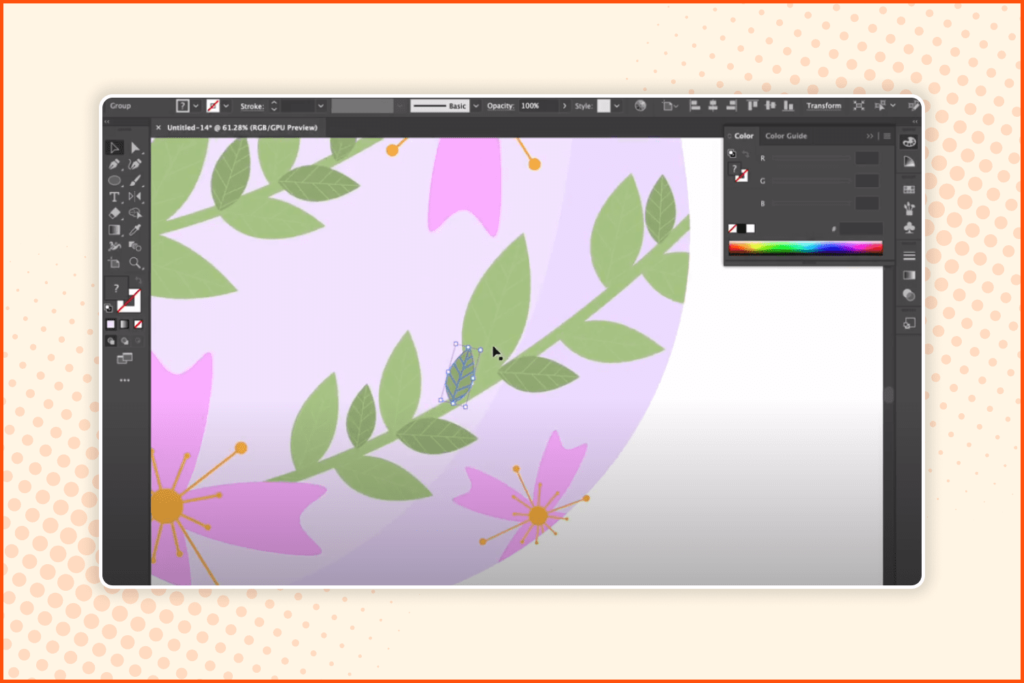Open the Gradient tool
This screenshot has height=683, width=1024.
click(113, 230)
